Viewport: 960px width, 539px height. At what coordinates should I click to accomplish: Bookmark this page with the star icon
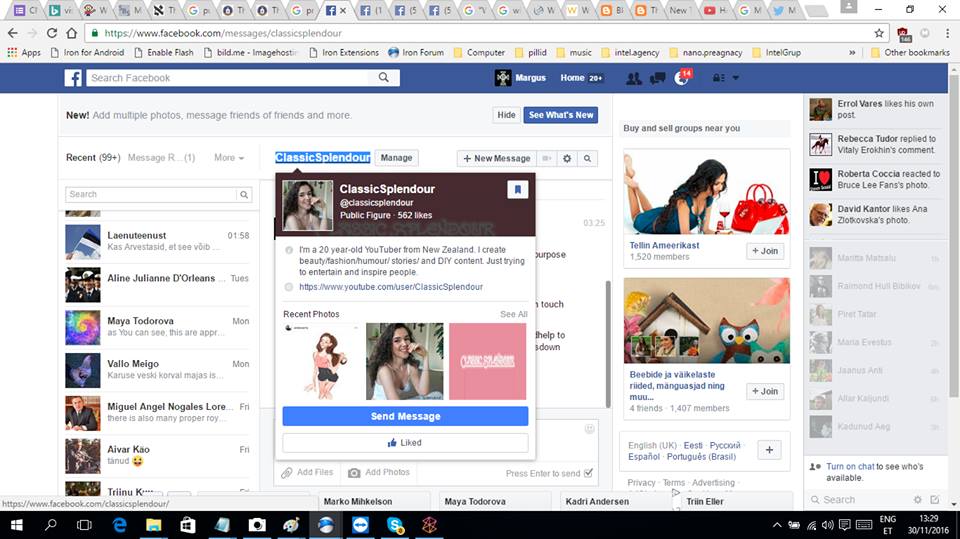pos(879,33)
